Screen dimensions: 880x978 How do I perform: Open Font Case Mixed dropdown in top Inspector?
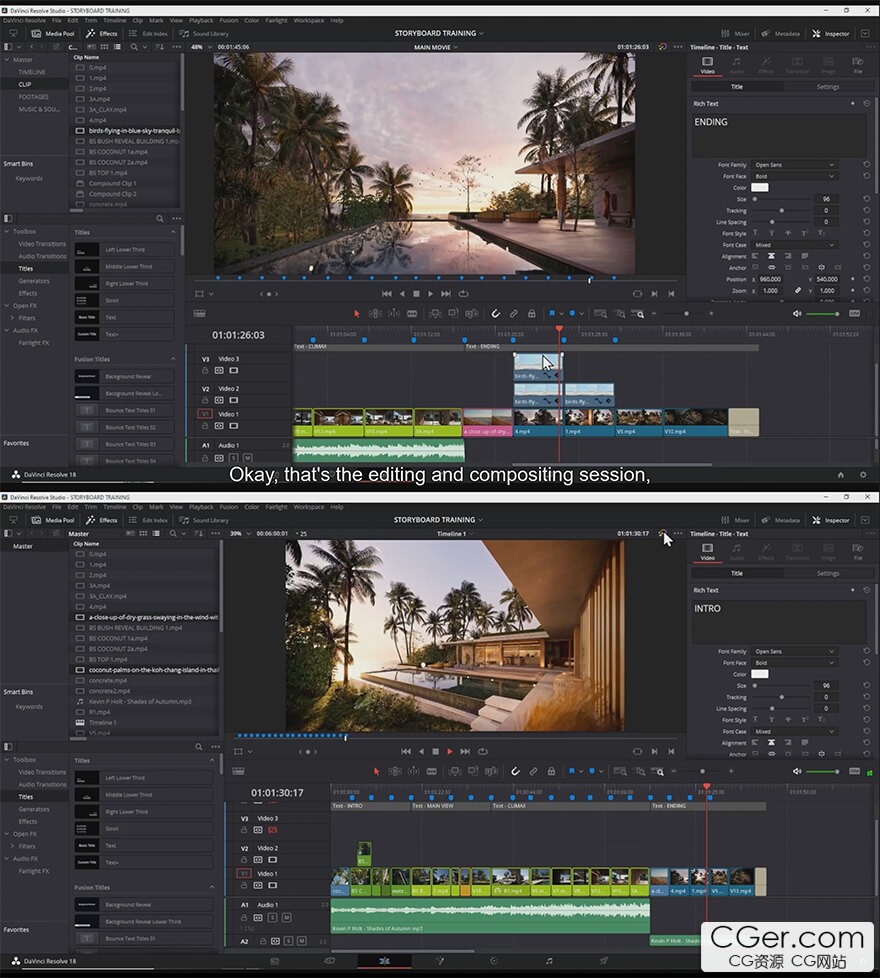(x=794, y=245)
